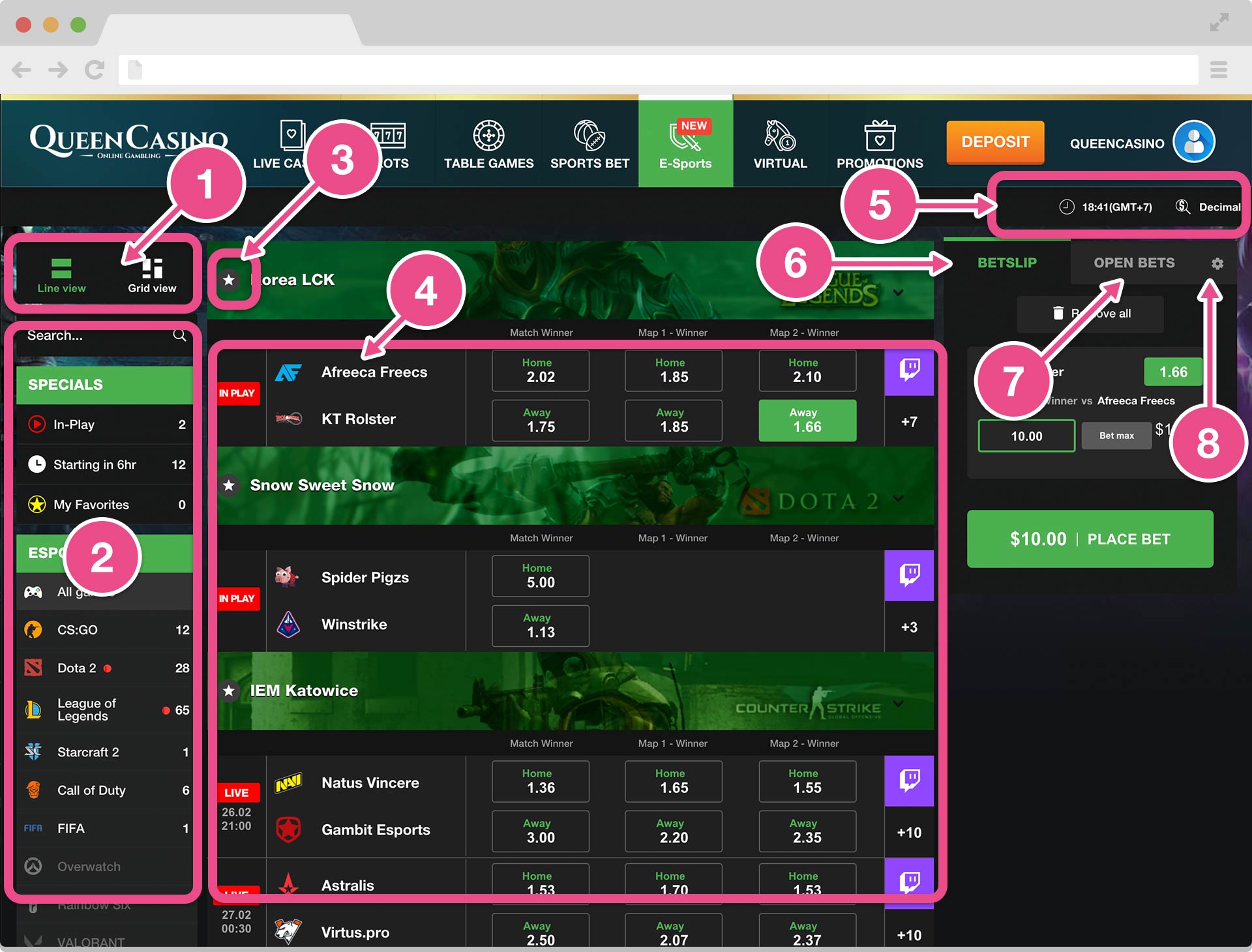Open the E-Sports section
The height and width of the screenshot is (952, 1252).
685,143
